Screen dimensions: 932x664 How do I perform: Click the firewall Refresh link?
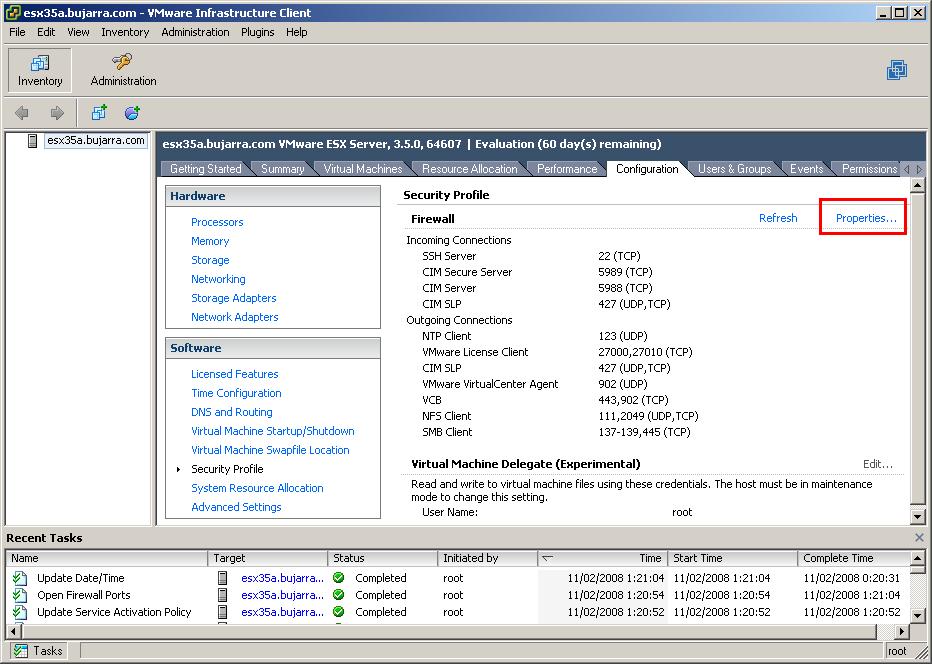pyautogui.click(x=778, y=218)
